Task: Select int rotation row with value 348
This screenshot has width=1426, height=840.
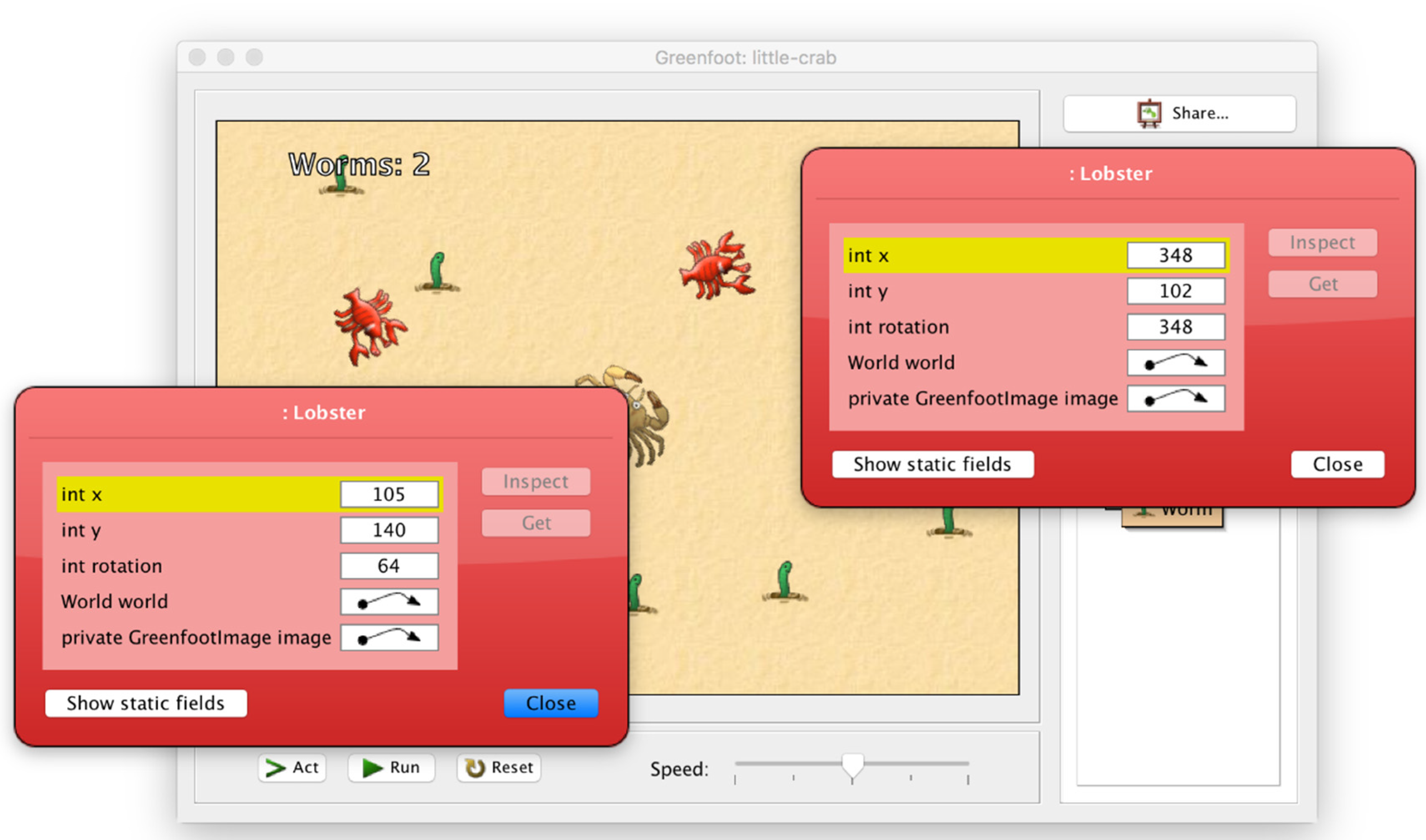Action: (x=1036, y=327)
